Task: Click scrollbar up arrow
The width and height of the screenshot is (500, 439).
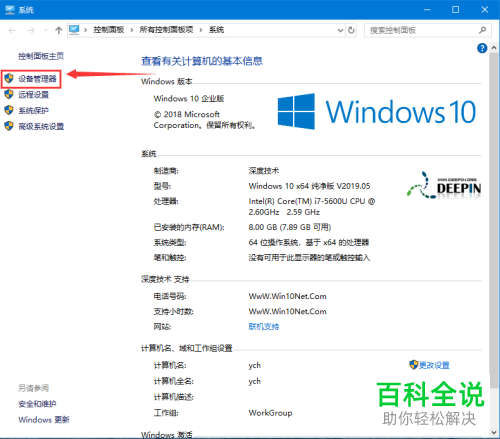Action: 494,48
